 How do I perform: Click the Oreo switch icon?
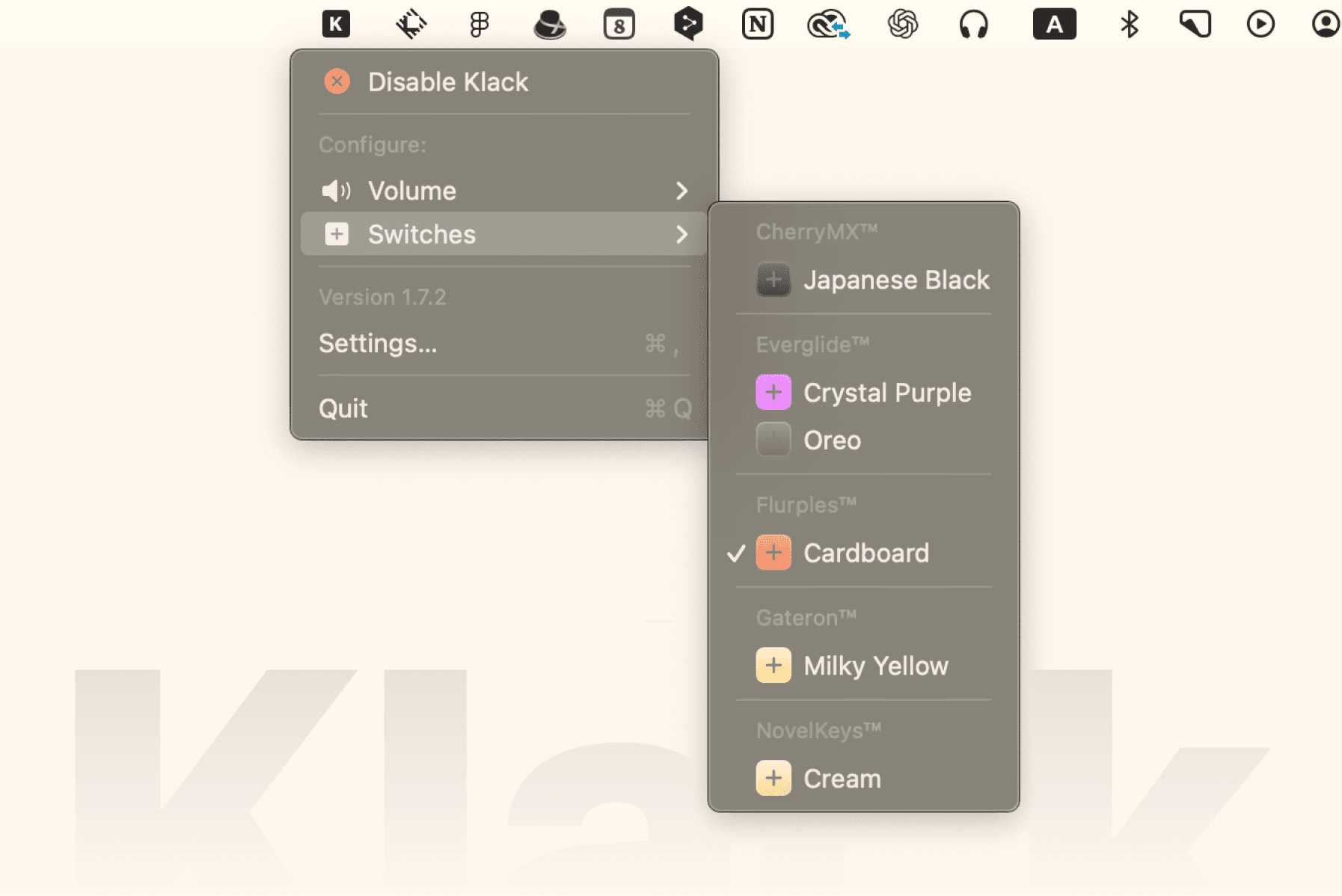(x=773, y=440)
